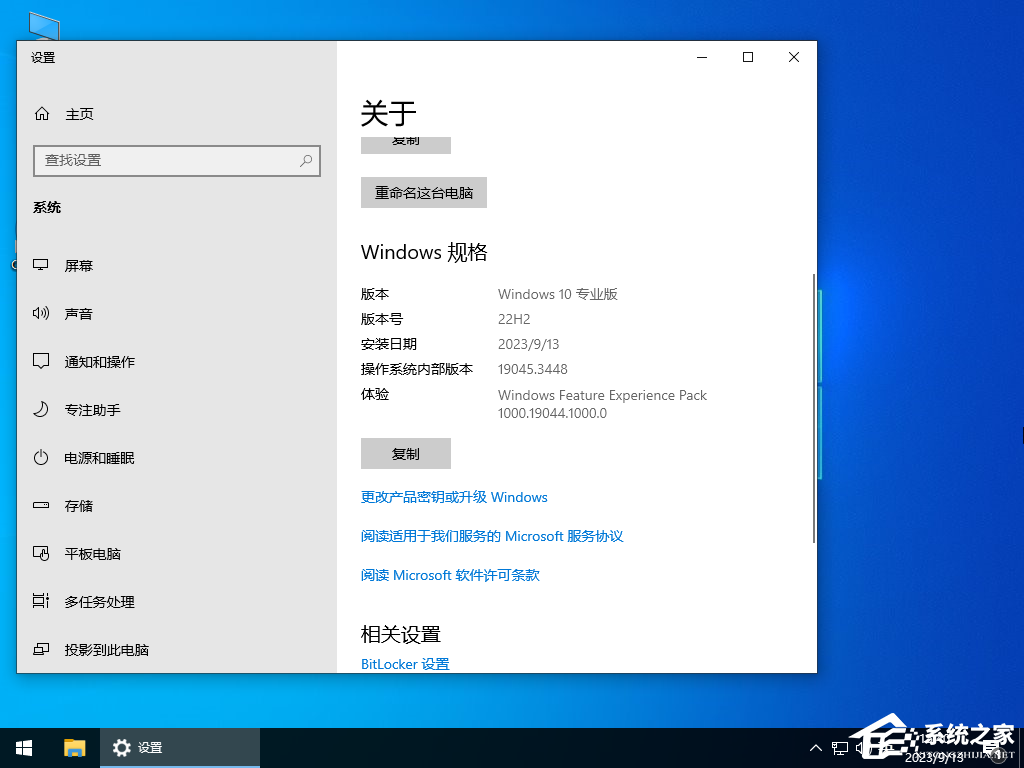This screenshot has height=768, width=1024.
Task: Click the Home (主页) icon in sidebar
Action: [x=42, y=114]
